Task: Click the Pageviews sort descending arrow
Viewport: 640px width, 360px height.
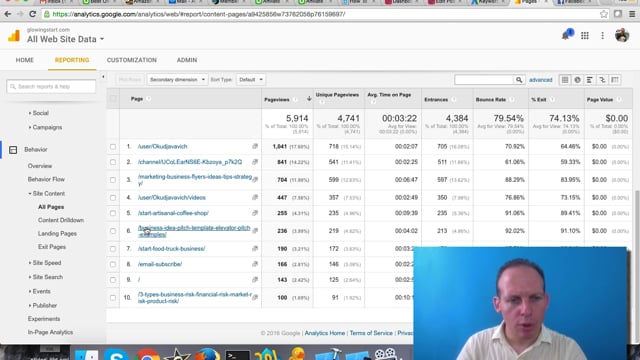Action: pyautogui.click(x=309, y=99)
